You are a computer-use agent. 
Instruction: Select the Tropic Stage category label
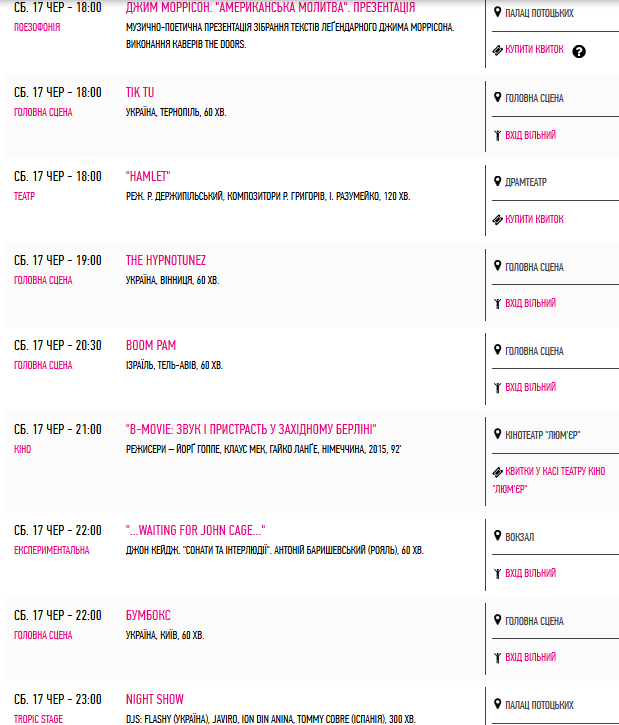click(x=38, y=719)
